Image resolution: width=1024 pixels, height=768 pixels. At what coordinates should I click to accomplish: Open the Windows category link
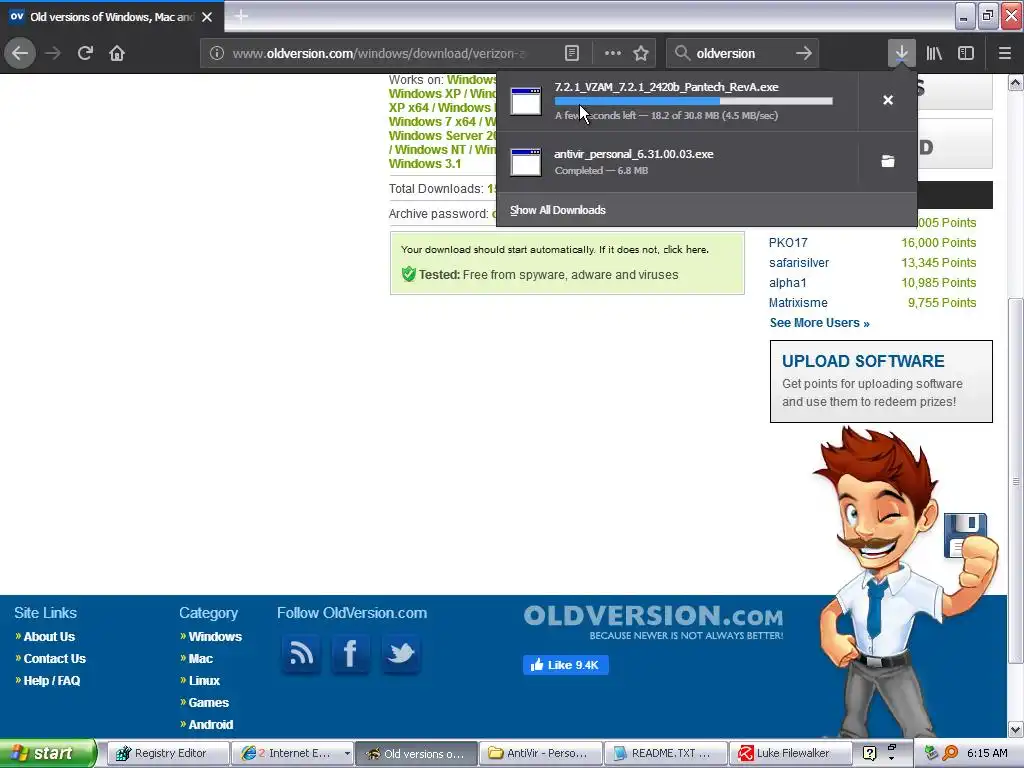coord(215,636)
